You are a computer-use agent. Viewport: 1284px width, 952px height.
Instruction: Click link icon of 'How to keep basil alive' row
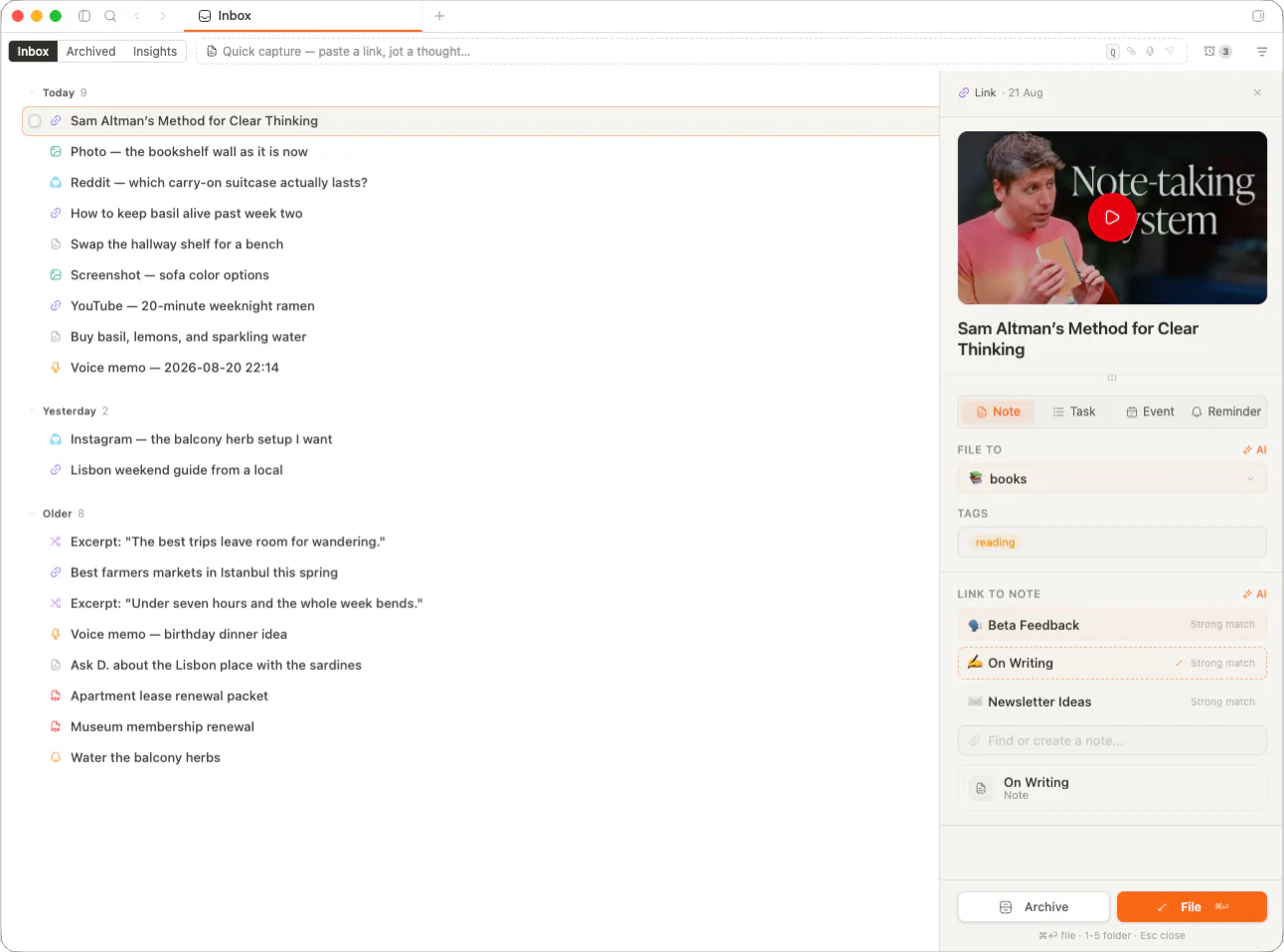click(x=56, y=214)
